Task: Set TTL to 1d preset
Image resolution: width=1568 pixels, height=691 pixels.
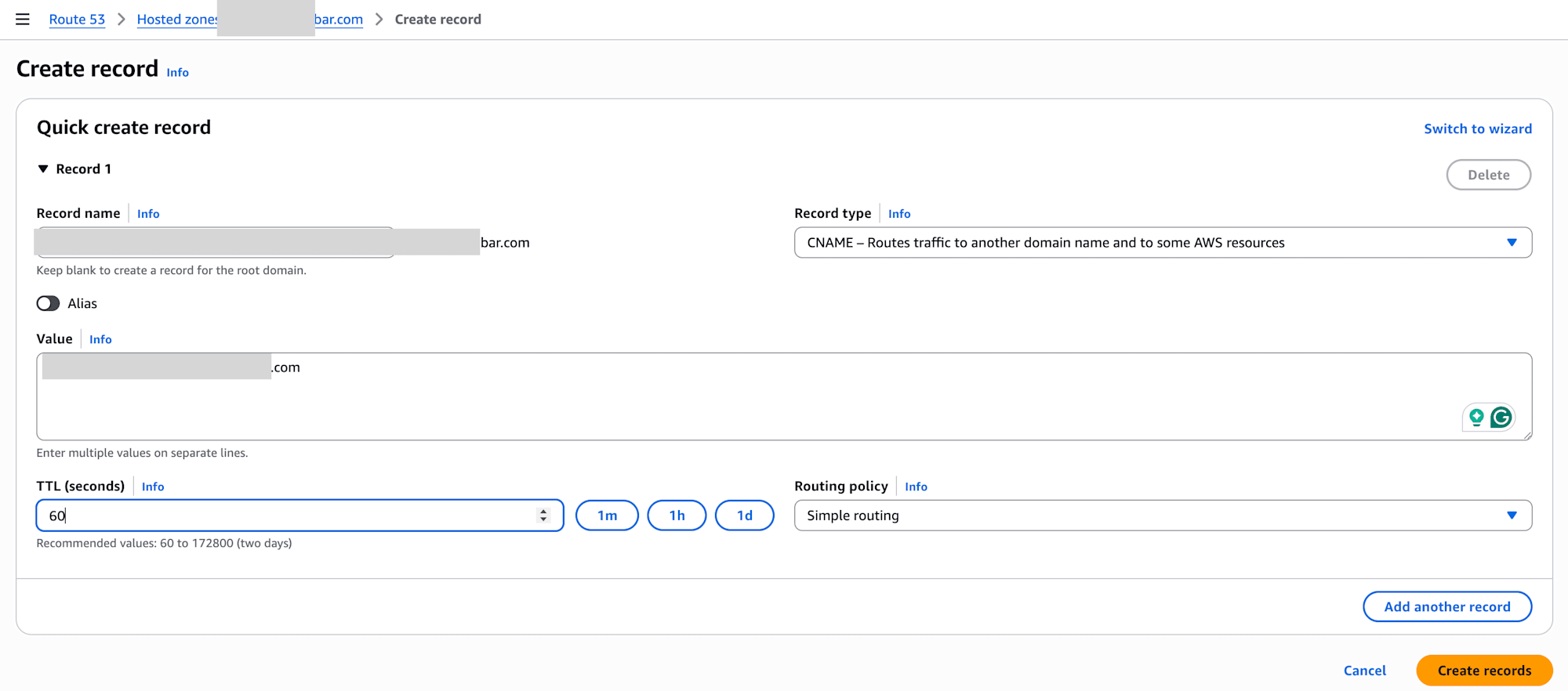Action: (744, 516)
